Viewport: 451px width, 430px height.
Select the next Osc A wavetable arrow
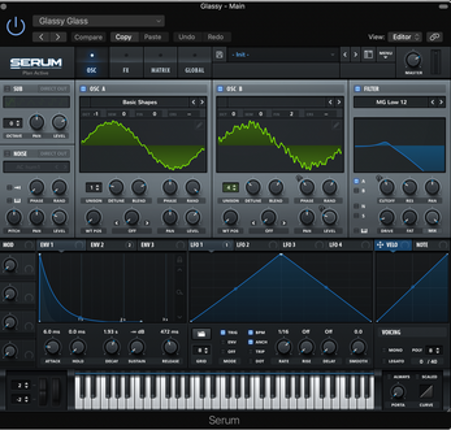click(202, 102)
